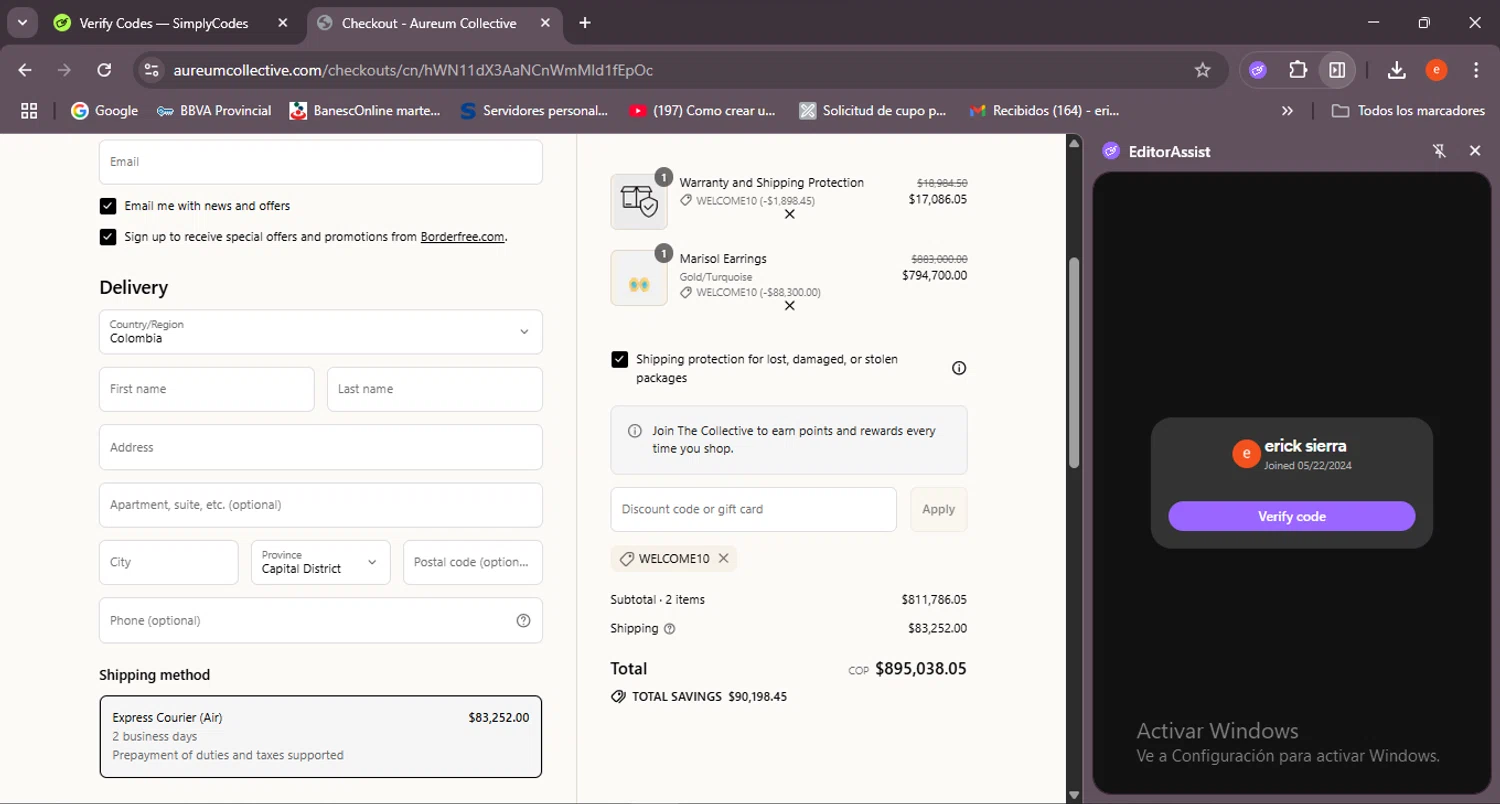The image size is (1500, 804).
Task: Show phone field help question icon
Action: [523, 620]
